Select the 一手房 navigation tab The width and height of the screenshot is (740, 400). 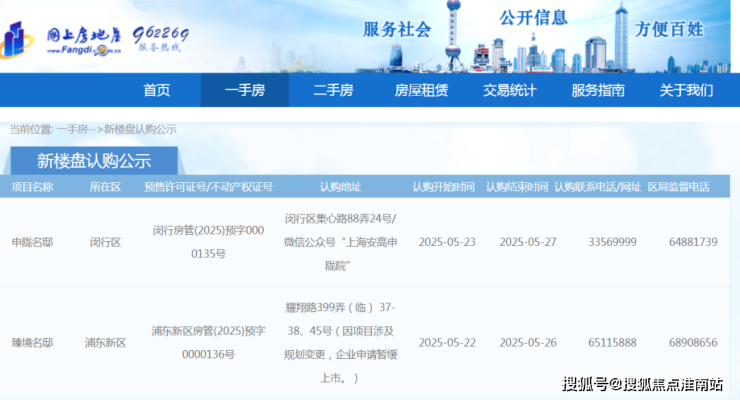coord(244,90)
